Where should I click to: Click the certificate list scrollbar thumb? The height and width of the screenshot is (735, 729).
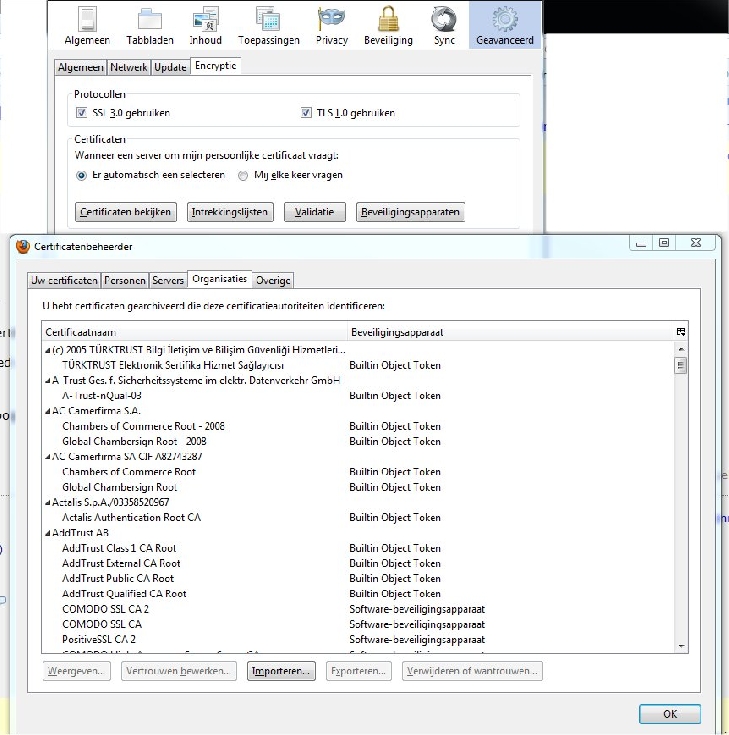coord(681,365)
